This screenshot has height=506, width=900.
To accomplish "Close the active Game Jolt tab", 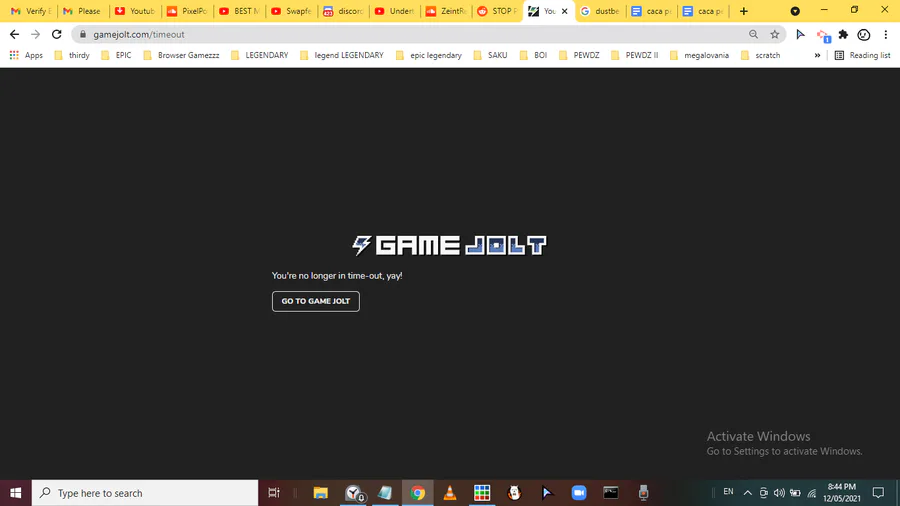I will tap(564, 11).
